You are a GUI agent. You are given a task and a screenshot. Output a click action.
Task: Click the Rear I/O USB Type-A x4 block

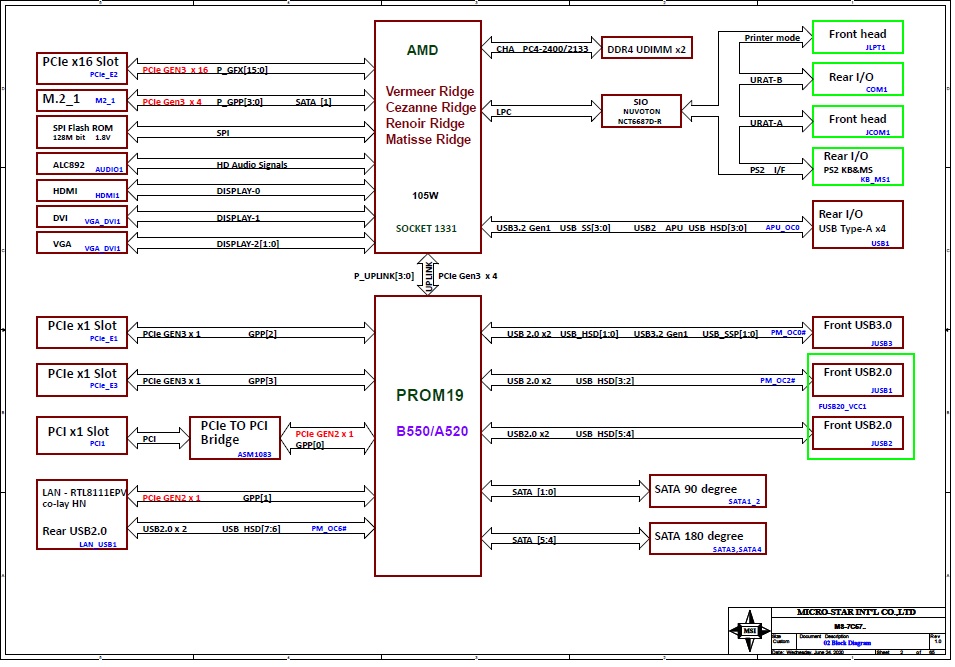tap(857, 225)
